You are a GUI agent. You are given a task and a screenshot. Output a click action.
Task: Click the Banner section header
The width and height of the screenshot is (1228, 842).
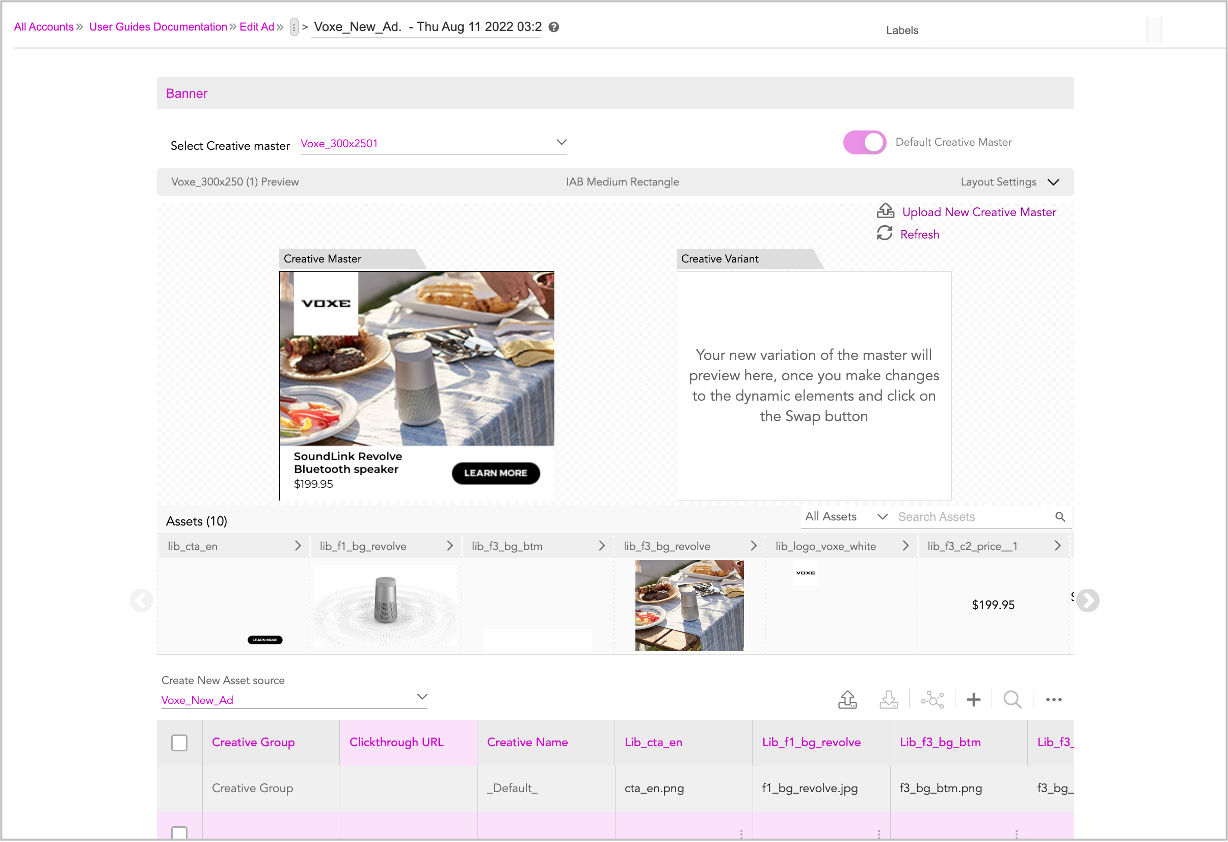(615, 93)
